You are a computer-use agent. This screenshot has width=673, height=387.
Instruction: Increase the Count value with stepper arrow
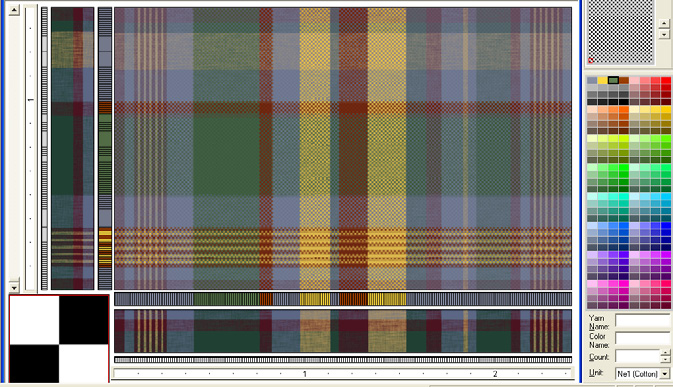[665, 353]
